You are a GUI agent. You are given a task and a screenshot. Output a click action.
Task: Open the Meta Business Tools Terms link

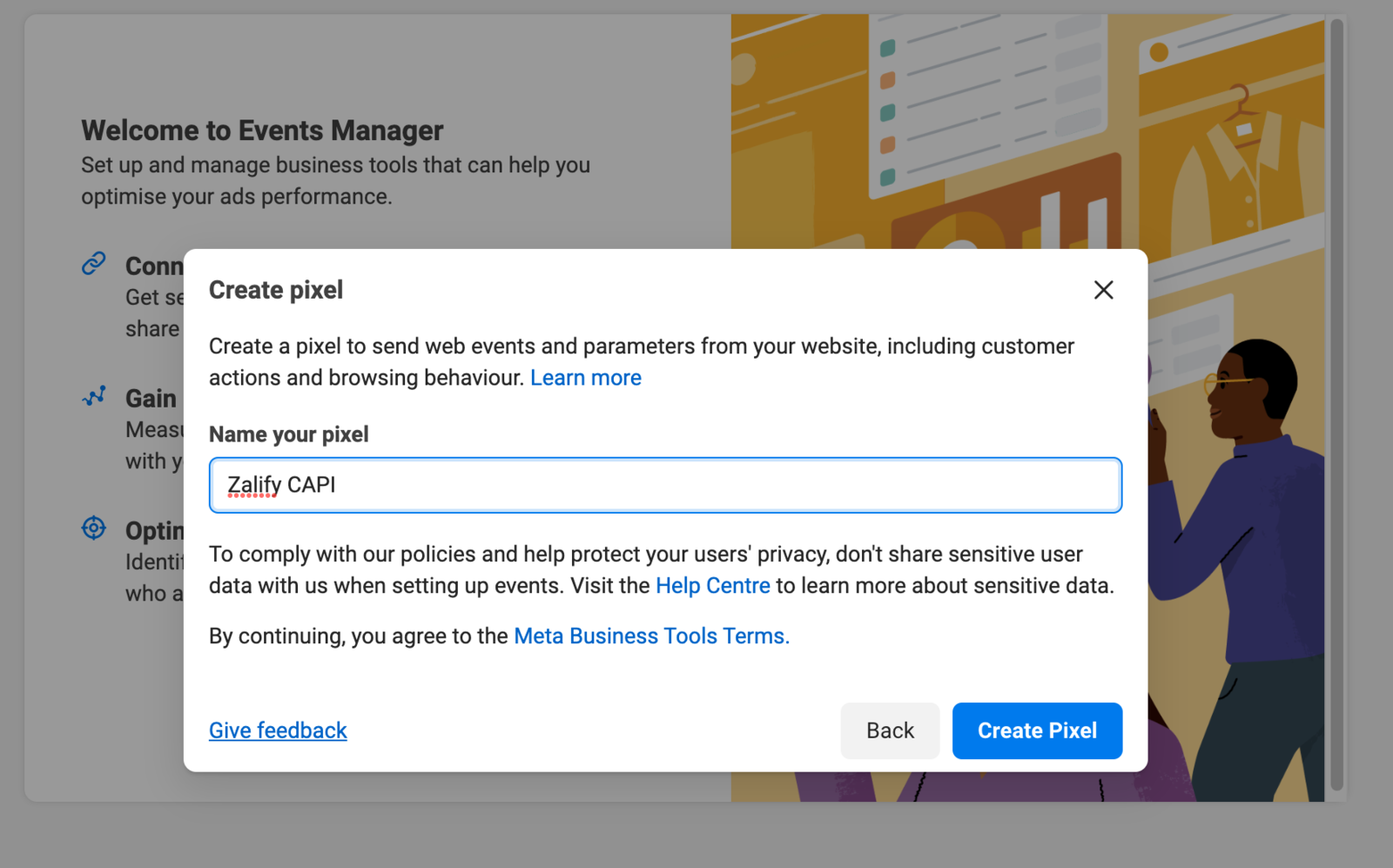651,636
